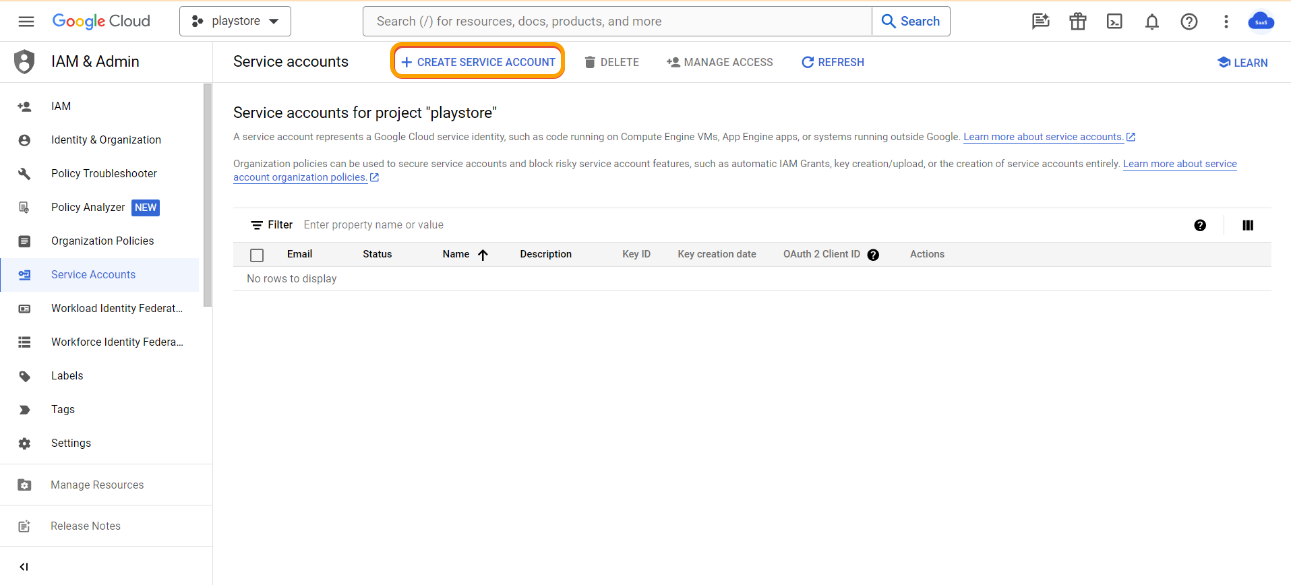Open Release Notes
The width and height of the screenshot is (1291, 585).
106,526
